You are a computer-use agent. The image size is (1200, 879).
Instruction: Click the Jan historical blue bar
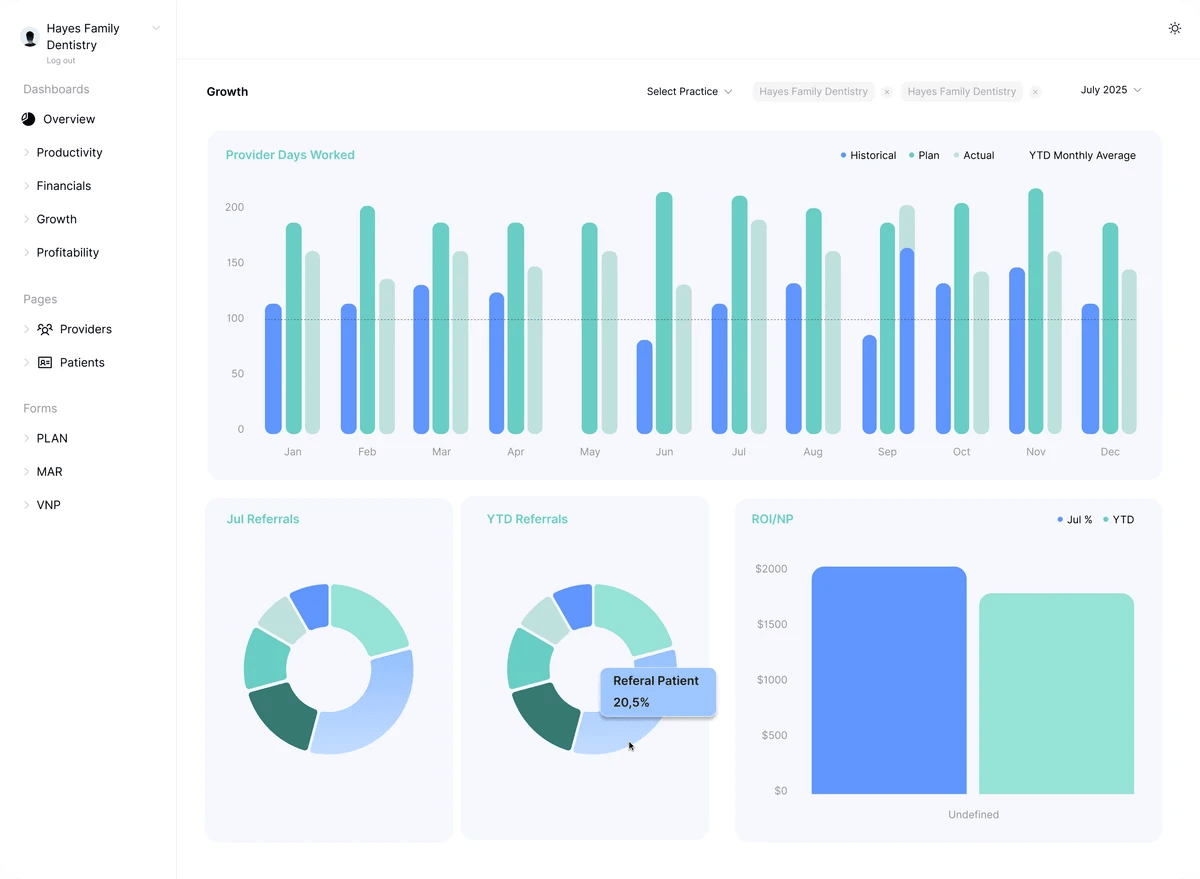273,369
